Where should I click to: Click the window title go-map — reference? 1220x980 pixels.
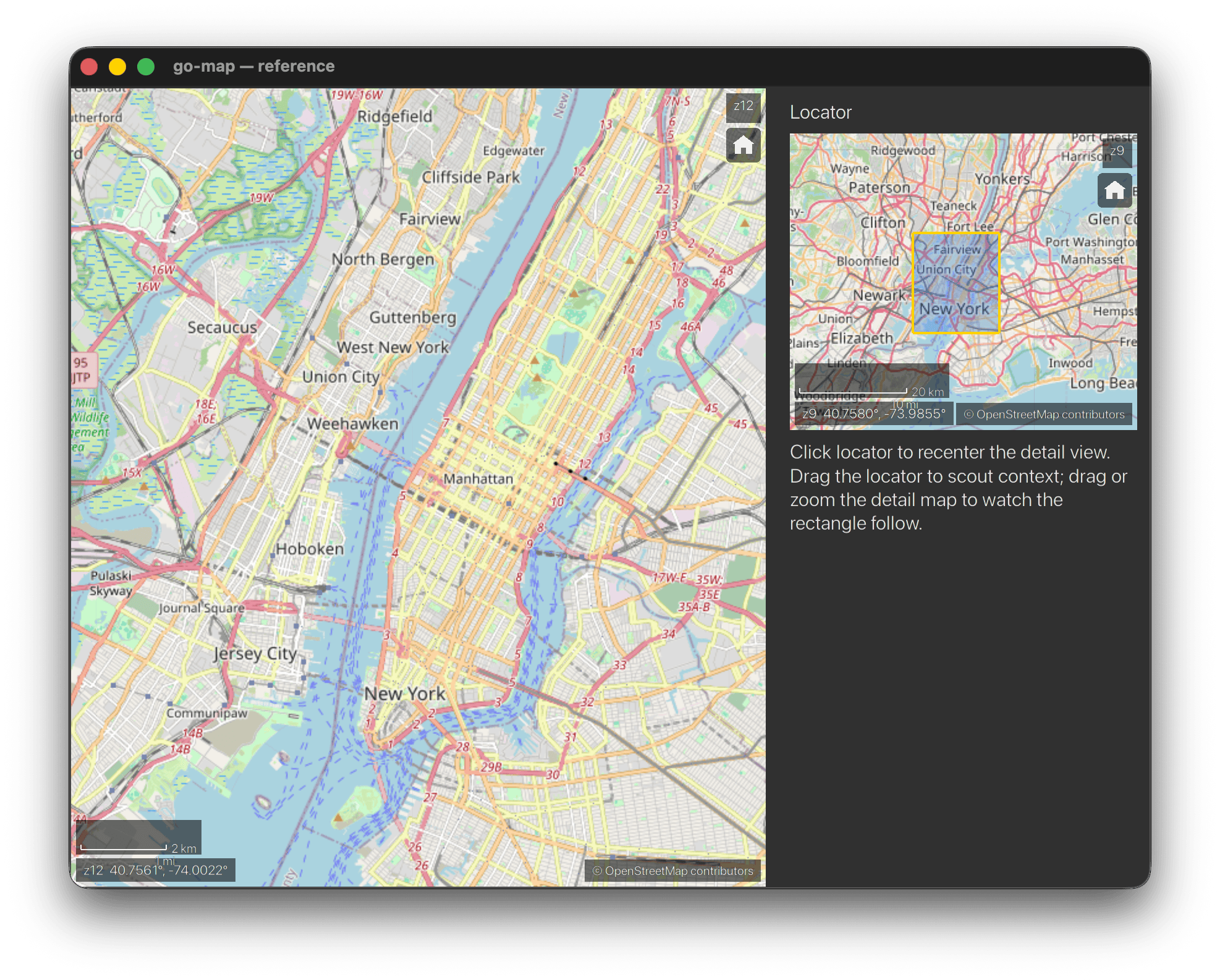pyautogui.click(x=253, y=66)
